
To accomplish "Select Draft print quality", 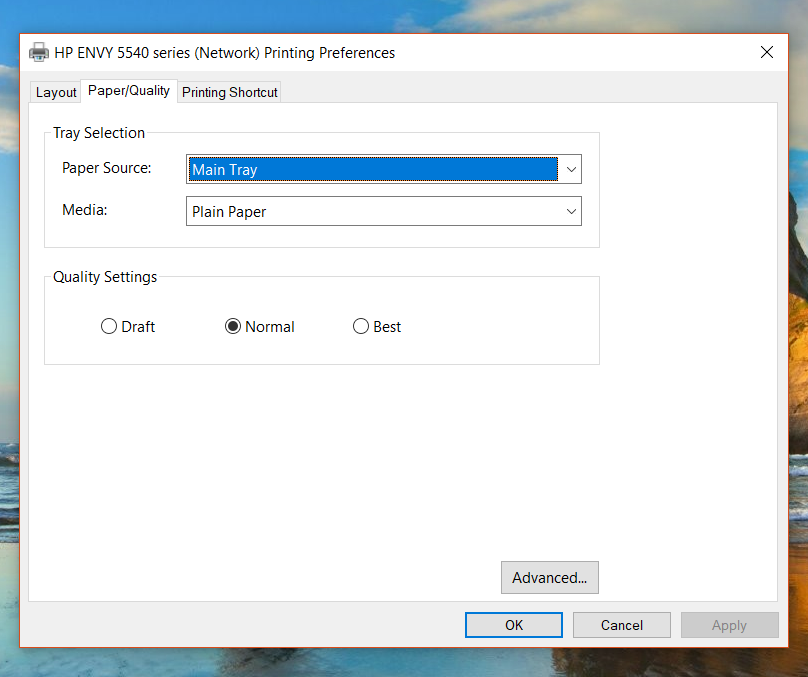I will point(128,326).
